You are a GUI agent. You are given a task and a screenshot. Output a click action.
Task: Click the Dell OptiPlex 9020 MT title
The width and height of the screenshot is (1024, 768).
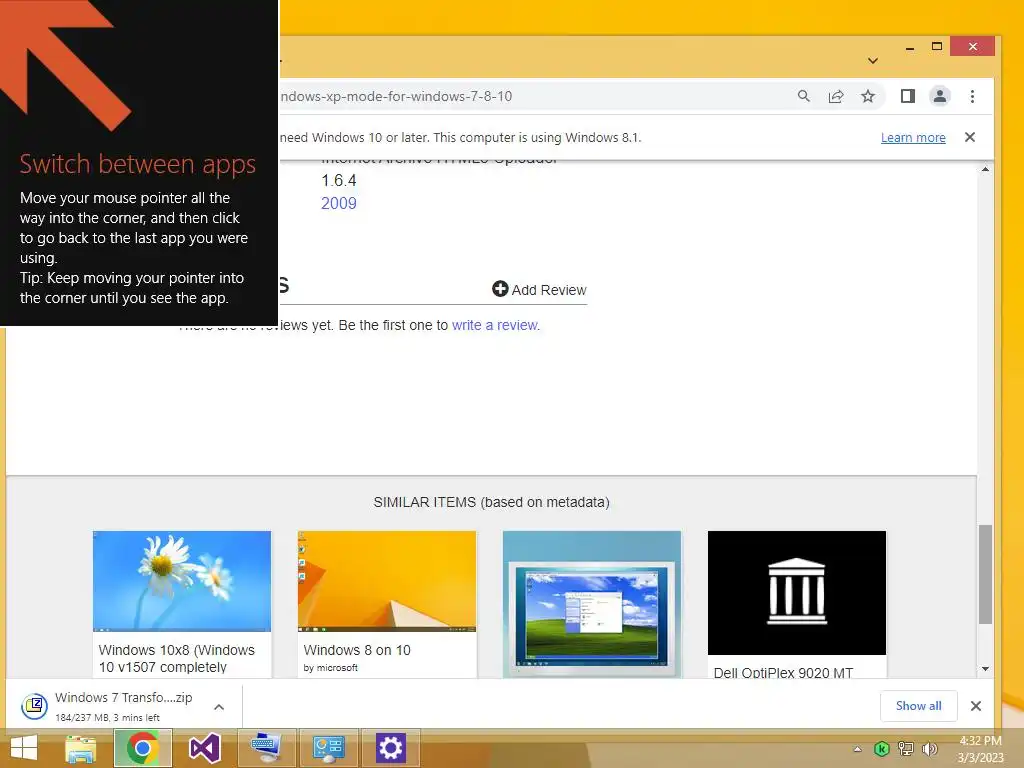pyautogui.click(x=783, y=673)
